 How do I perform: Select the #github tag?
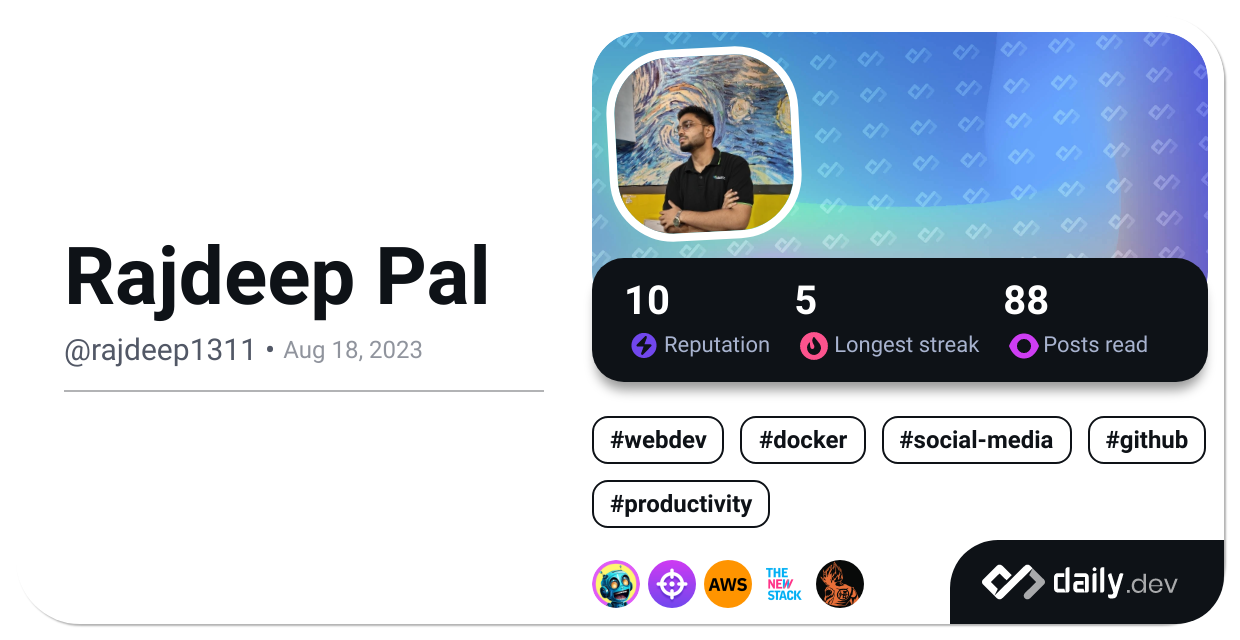click(x=1147, y=440)
